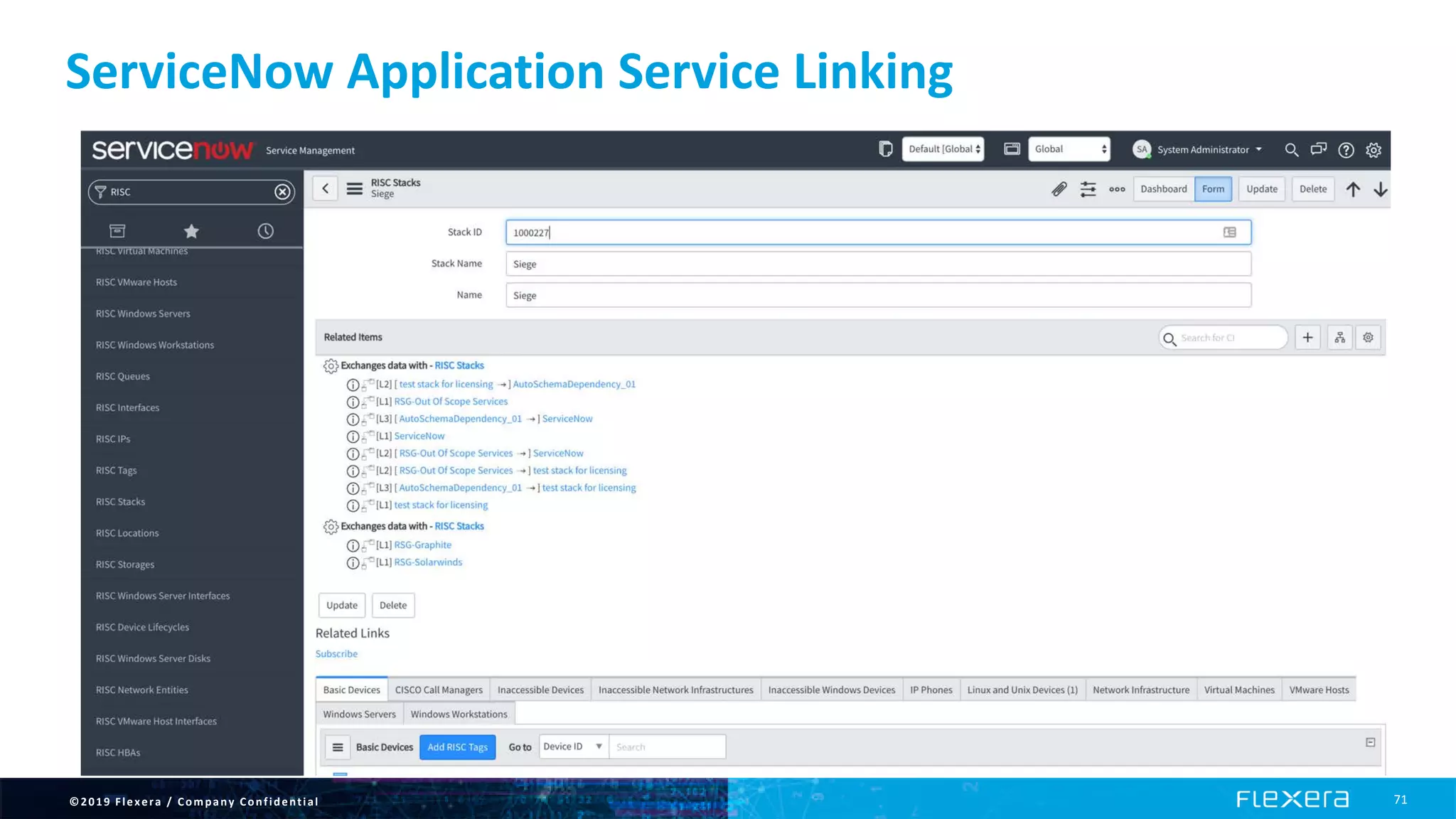Open the more options ellipsis icon

click(x=1117, y=189)
